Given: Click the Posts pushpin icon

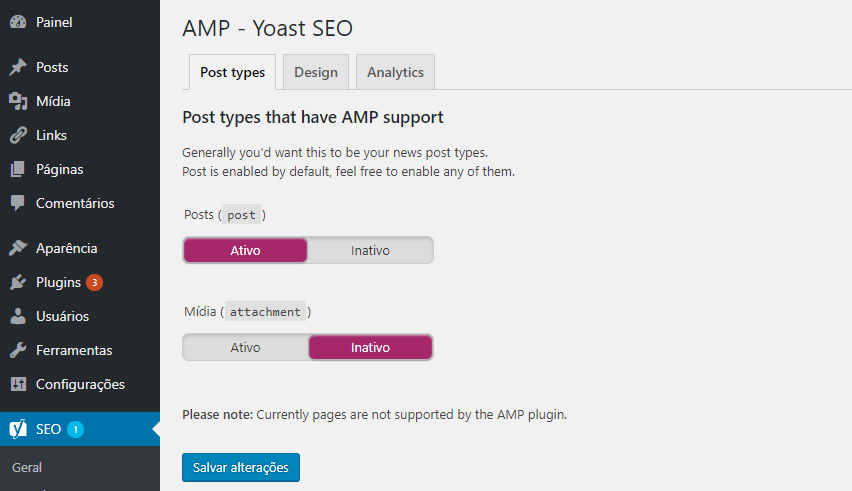Looking at the screenshot, I should click(x=18, y=67).
